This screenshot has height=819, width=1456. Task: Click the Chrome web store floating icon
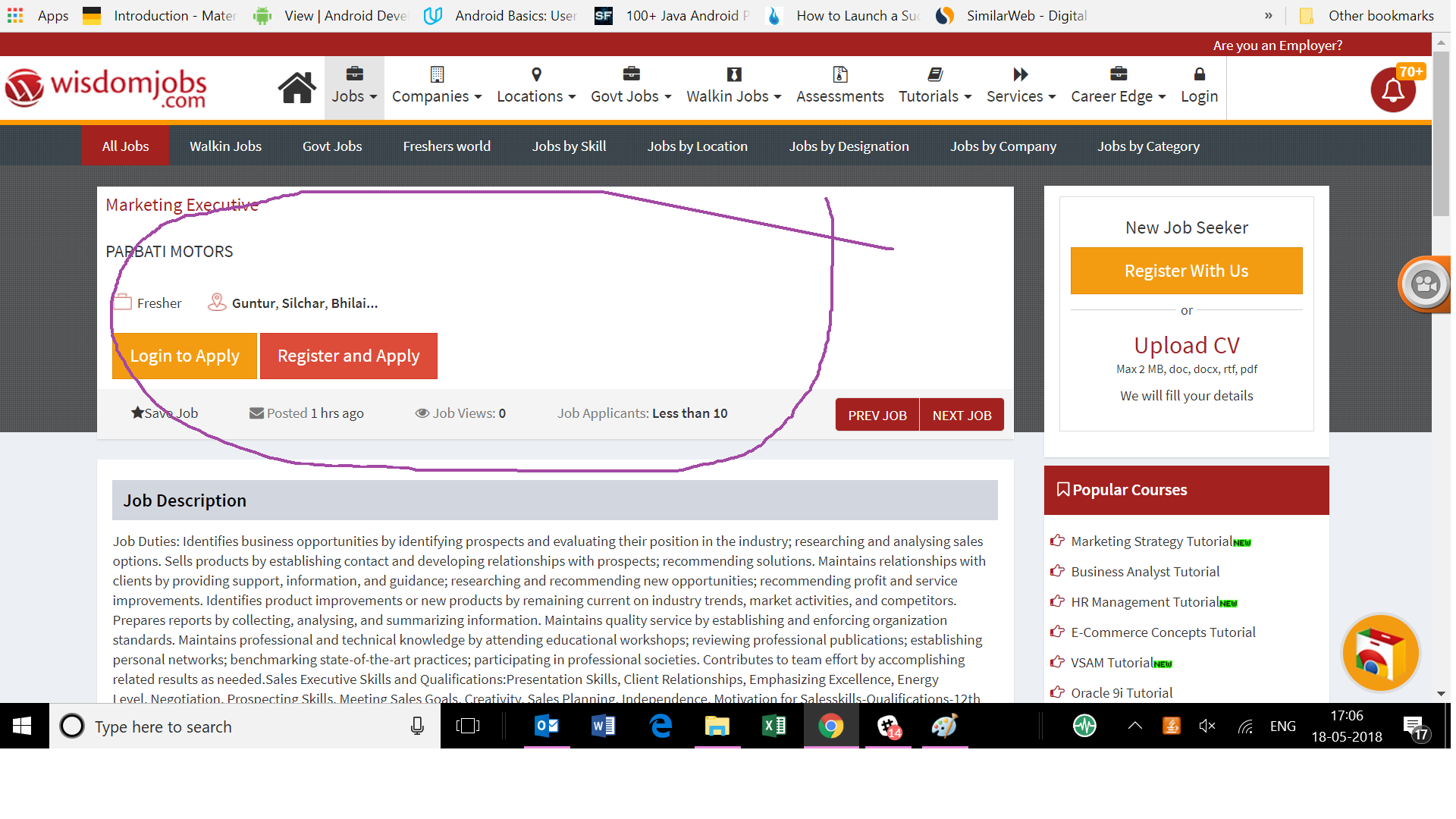[1379, 653]
